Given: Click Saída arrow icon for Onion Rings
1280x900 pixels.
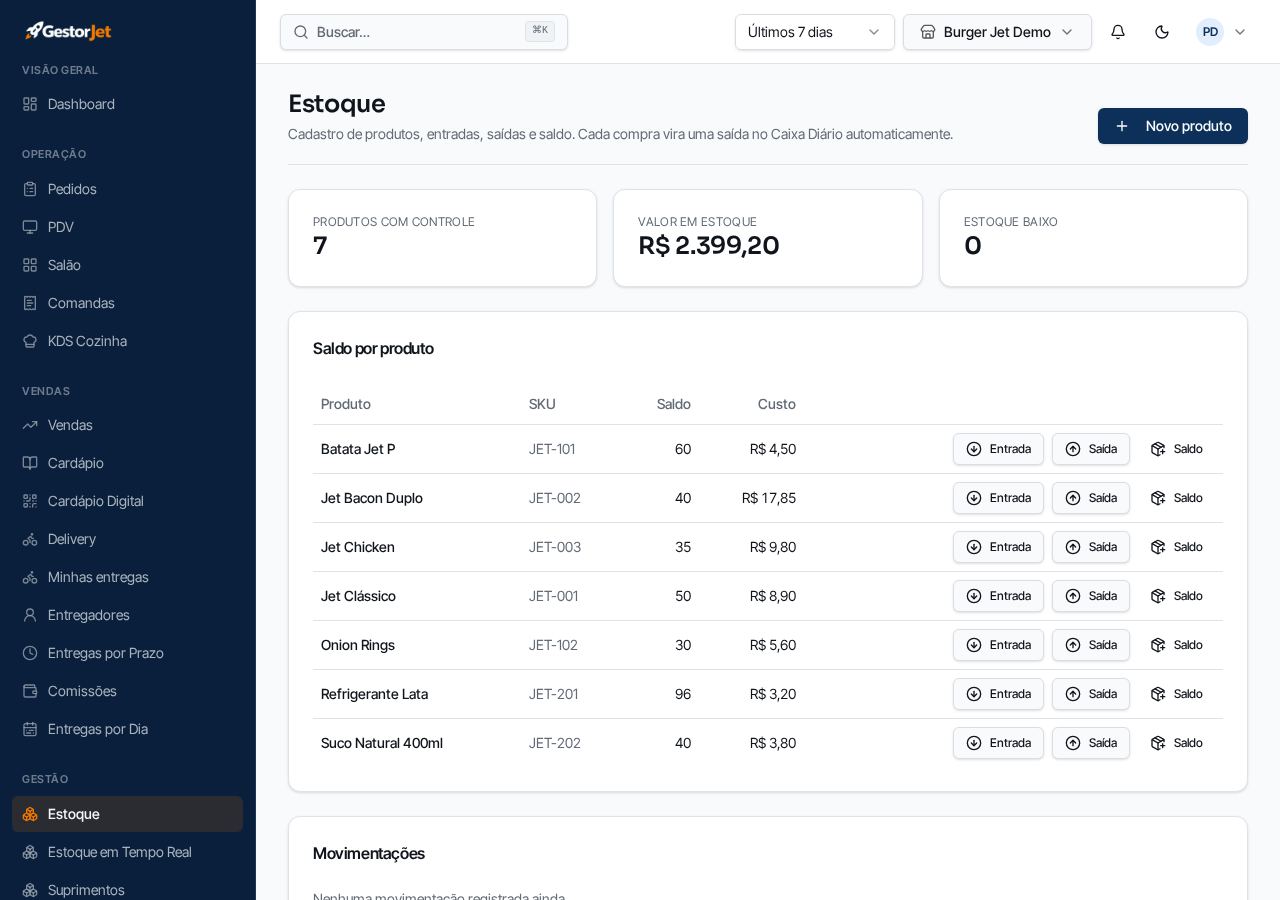Looking at the screenshot, I should [x=1073, y=645].
